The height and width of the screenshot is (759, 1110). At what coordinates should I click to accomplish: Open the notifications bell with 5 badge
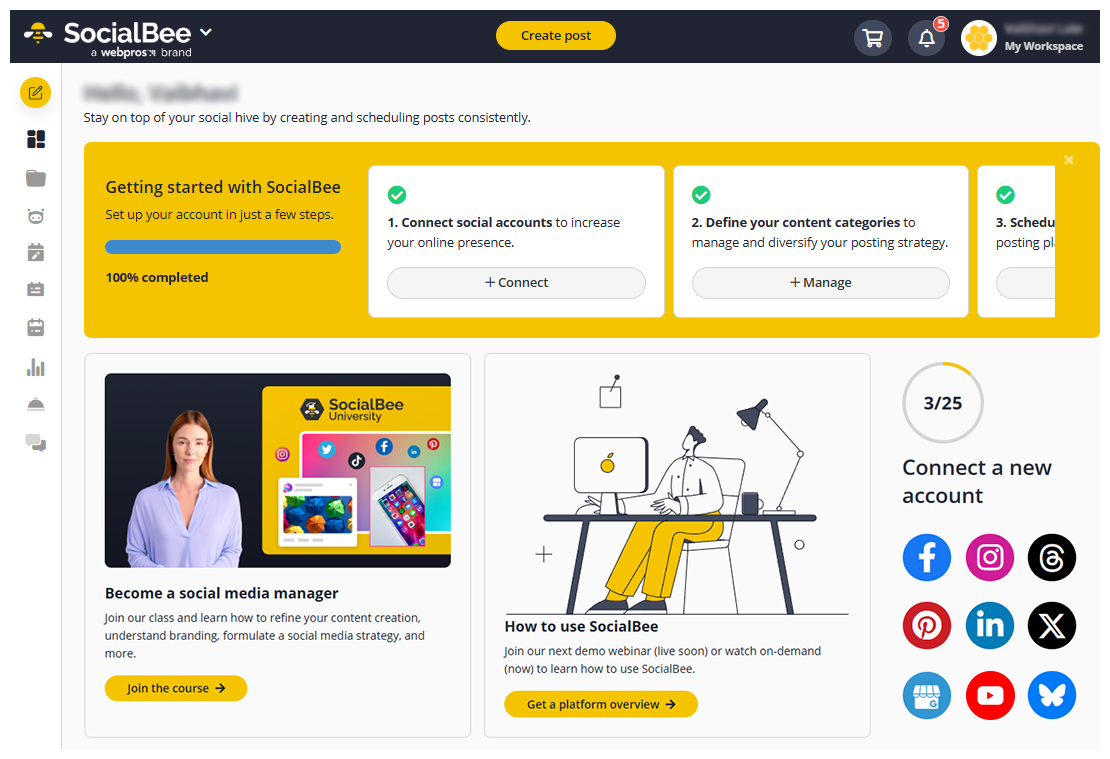pos(927,38)
